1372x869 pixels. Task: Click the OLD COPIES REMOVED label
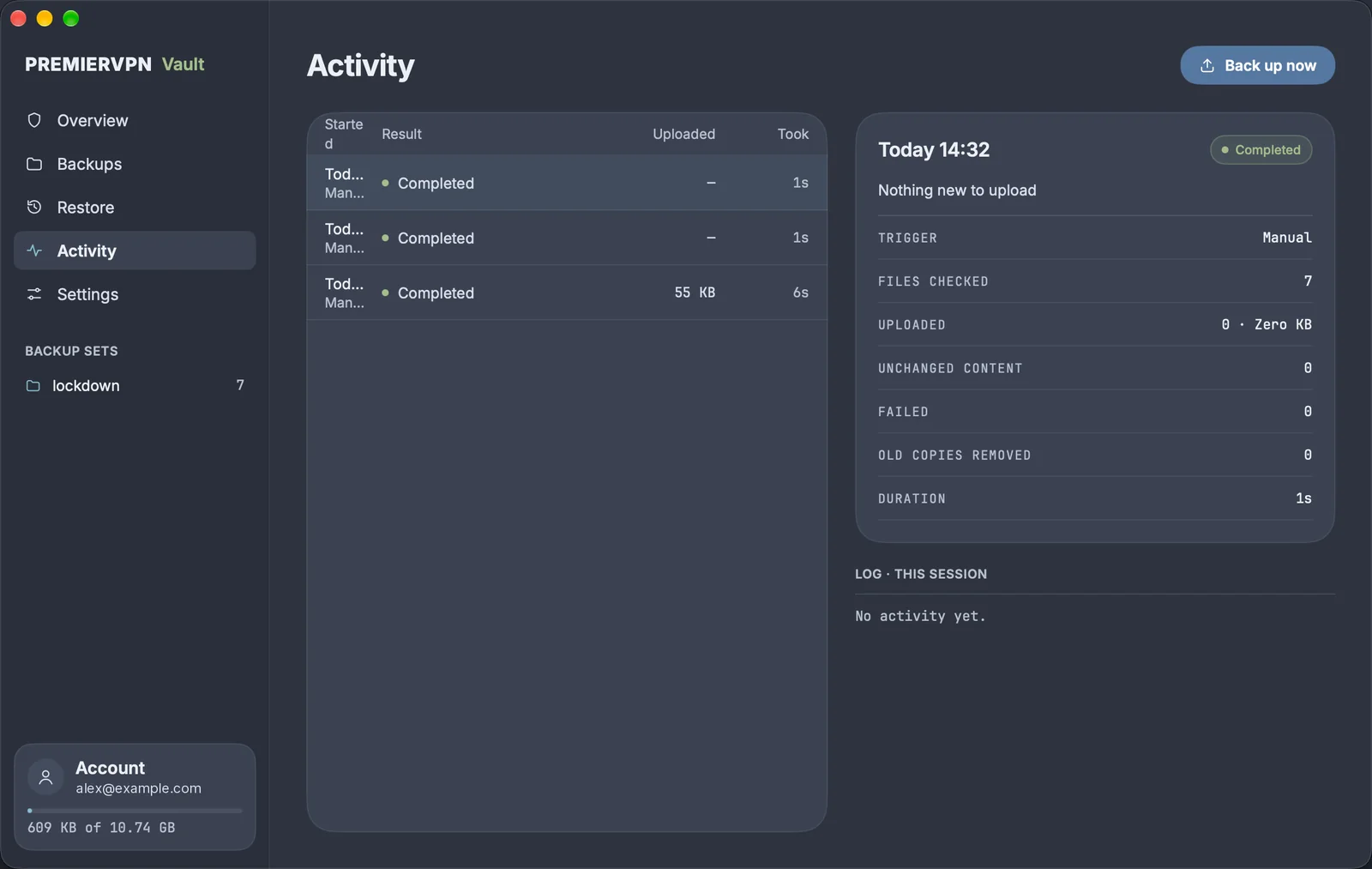pos(954,455)
